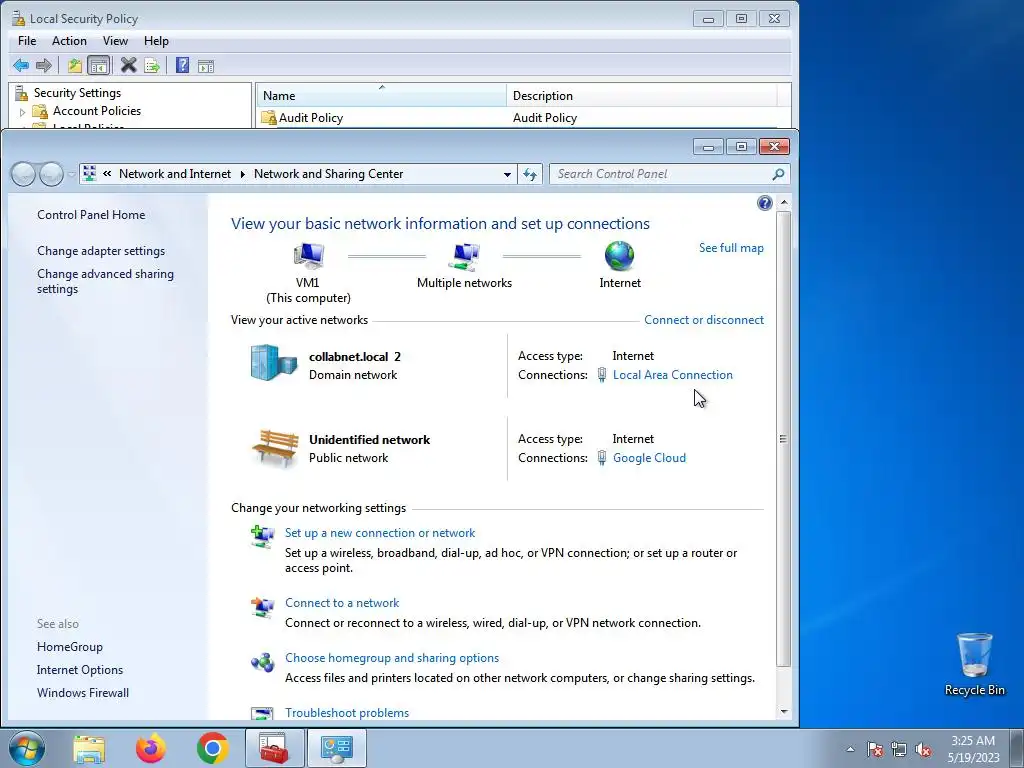This screenshot has height=768, width=1024.
Task: Click Forward button in Control Panel window
Action: click(51, 174)
